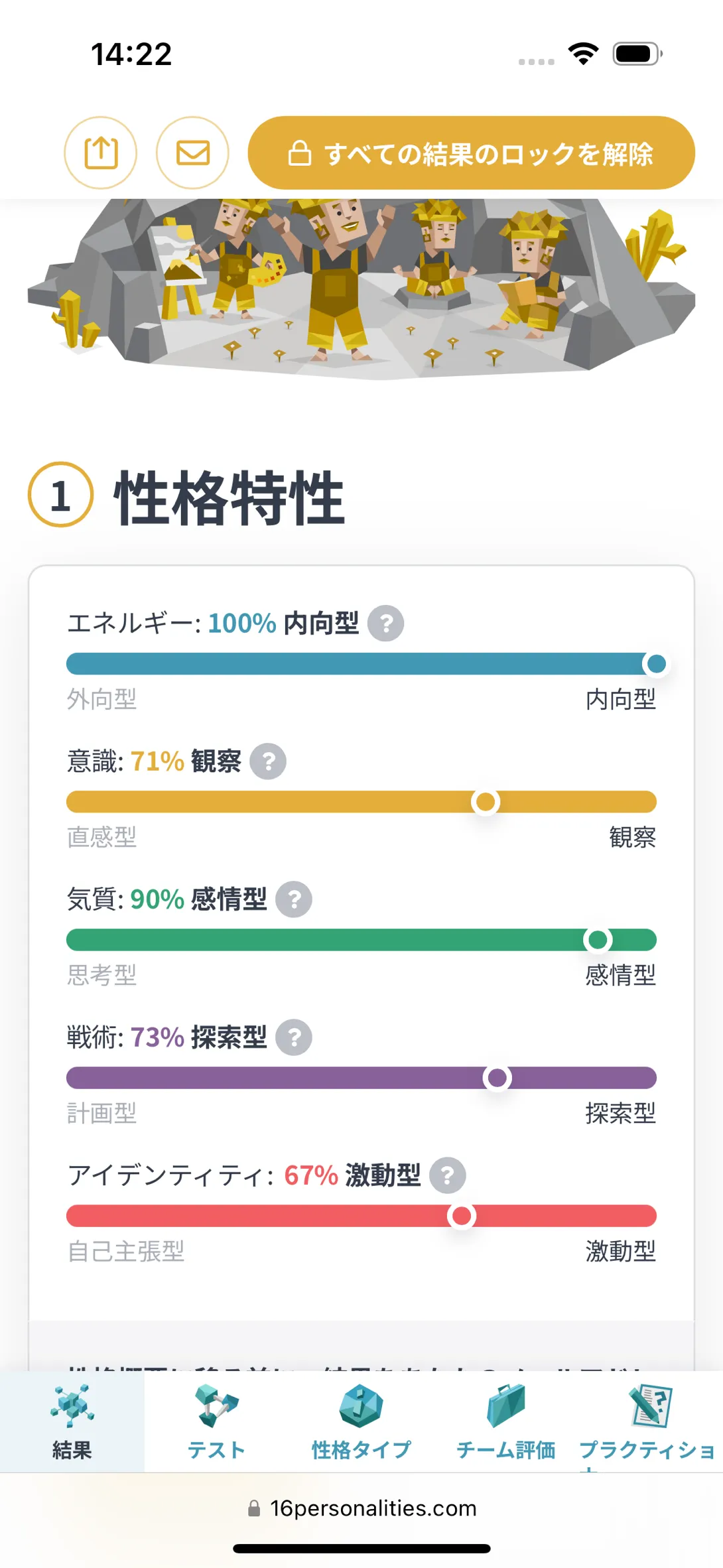Tap the help icon beside 感情型
Image resolution: width=723 pixels, height=1568 pixels.
294,899
